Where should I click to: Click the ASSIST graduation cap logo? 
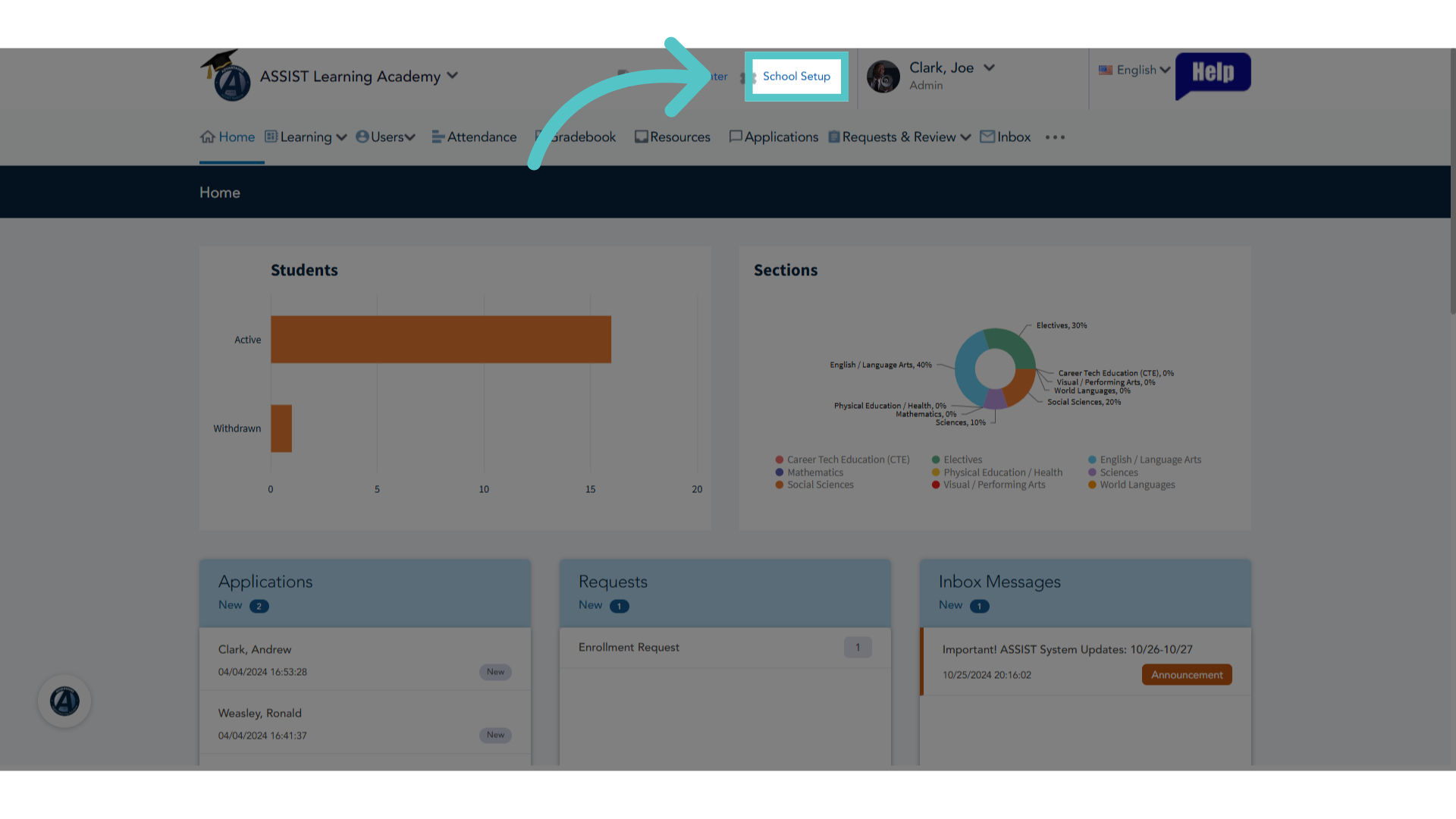(x=226, y=76)
